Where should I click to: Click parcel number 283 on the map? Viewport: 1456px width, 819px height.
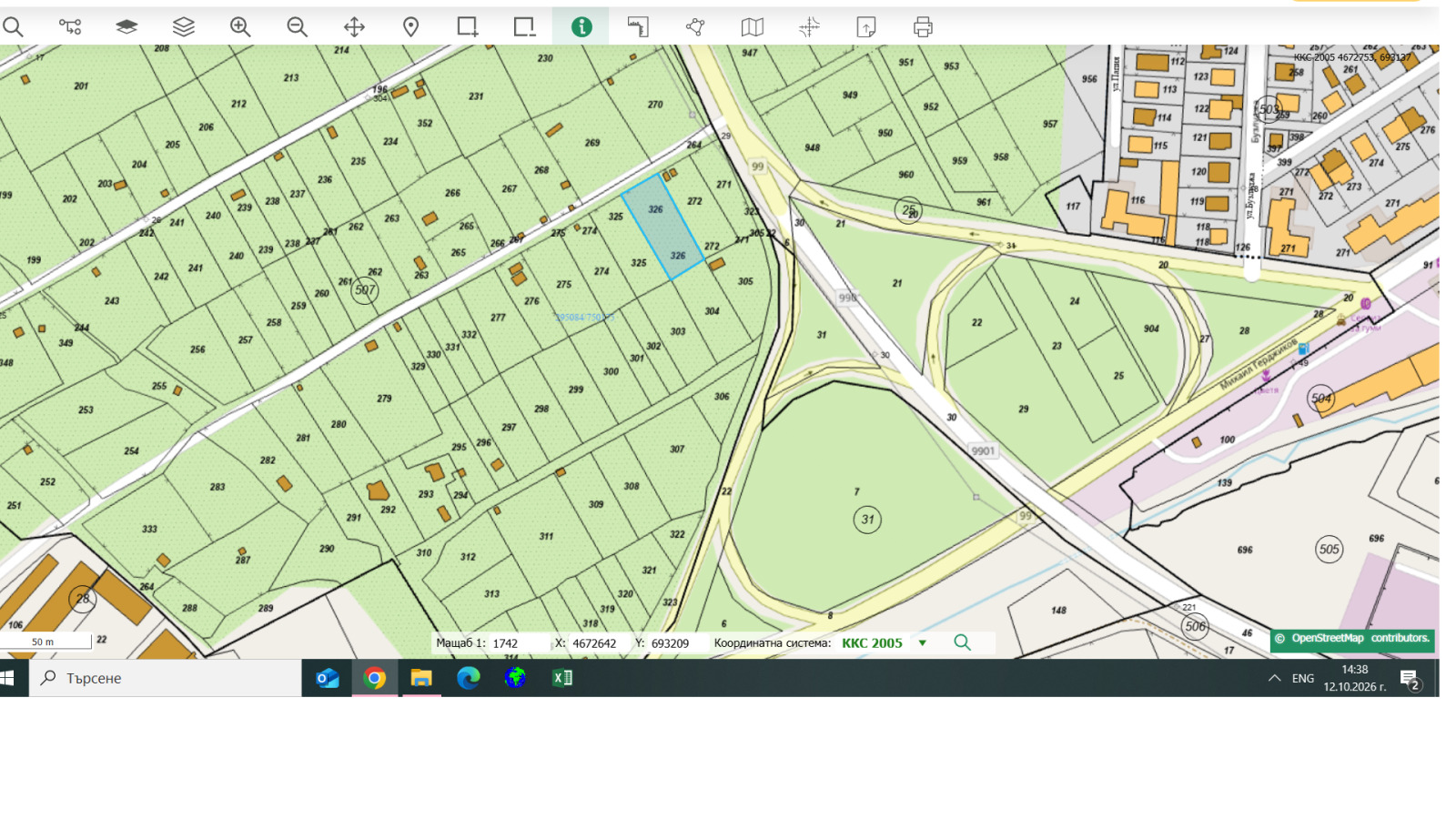[217, 487]
